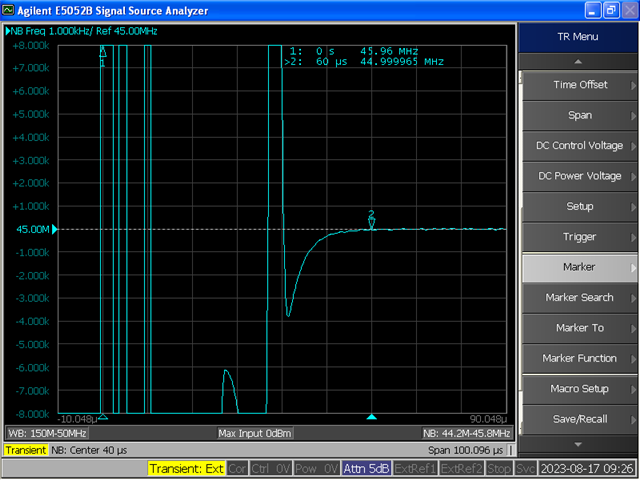Image resolution: width=640 pixels, height=480 pixels.
Task: Click the ExtRef1 status indicator
Action: tap(415, 469)
